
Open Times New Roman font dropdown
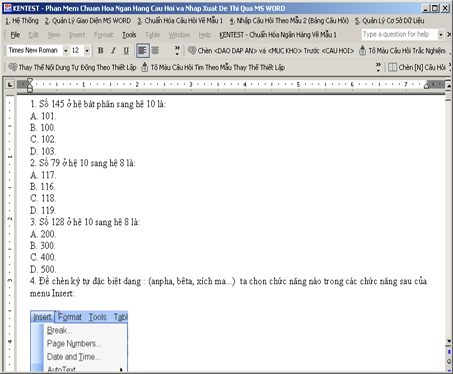point(66,51)
